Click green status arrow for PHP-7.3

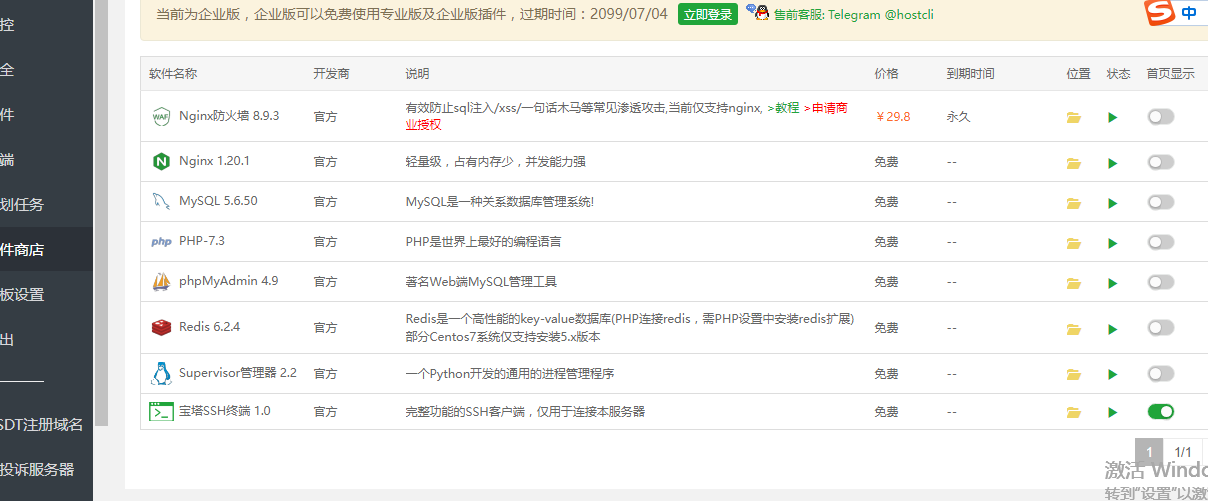[1113, 242]
